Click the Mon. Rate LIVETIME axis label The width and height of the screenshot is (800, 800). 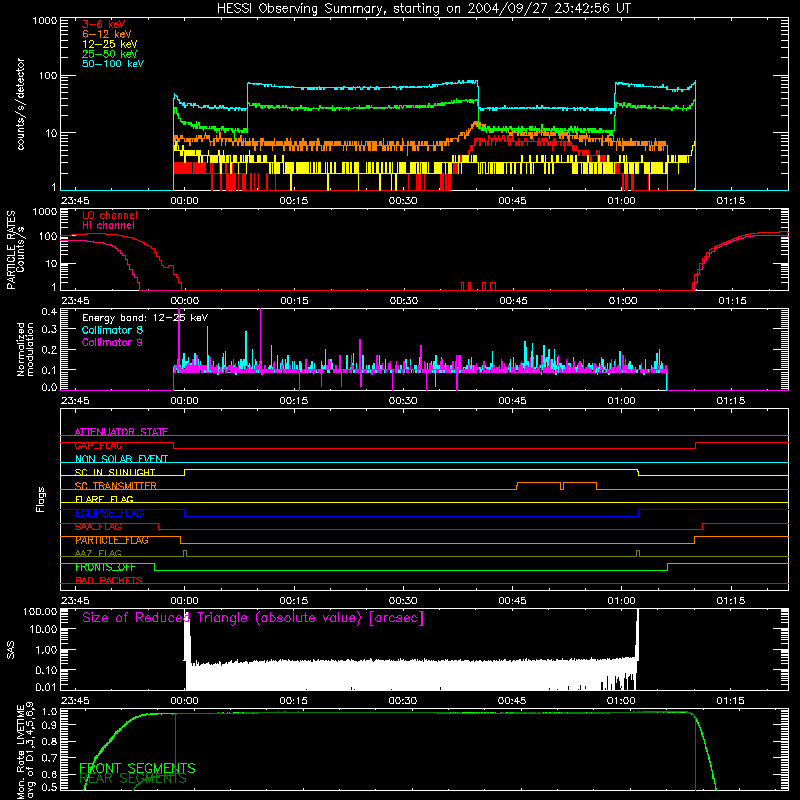point(25,752)
